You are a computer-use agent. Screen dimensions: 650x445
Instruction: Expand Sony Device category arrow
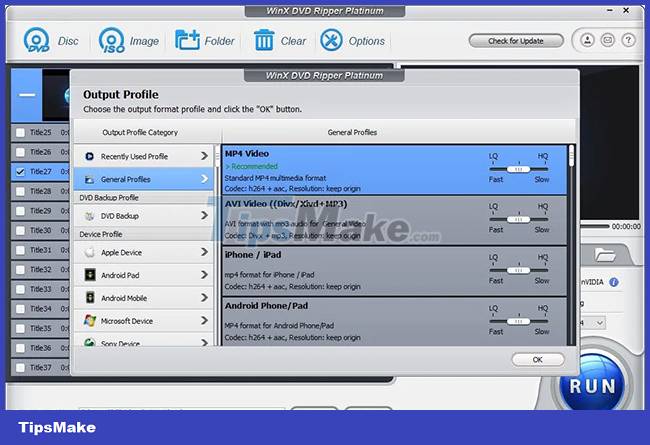204,343
